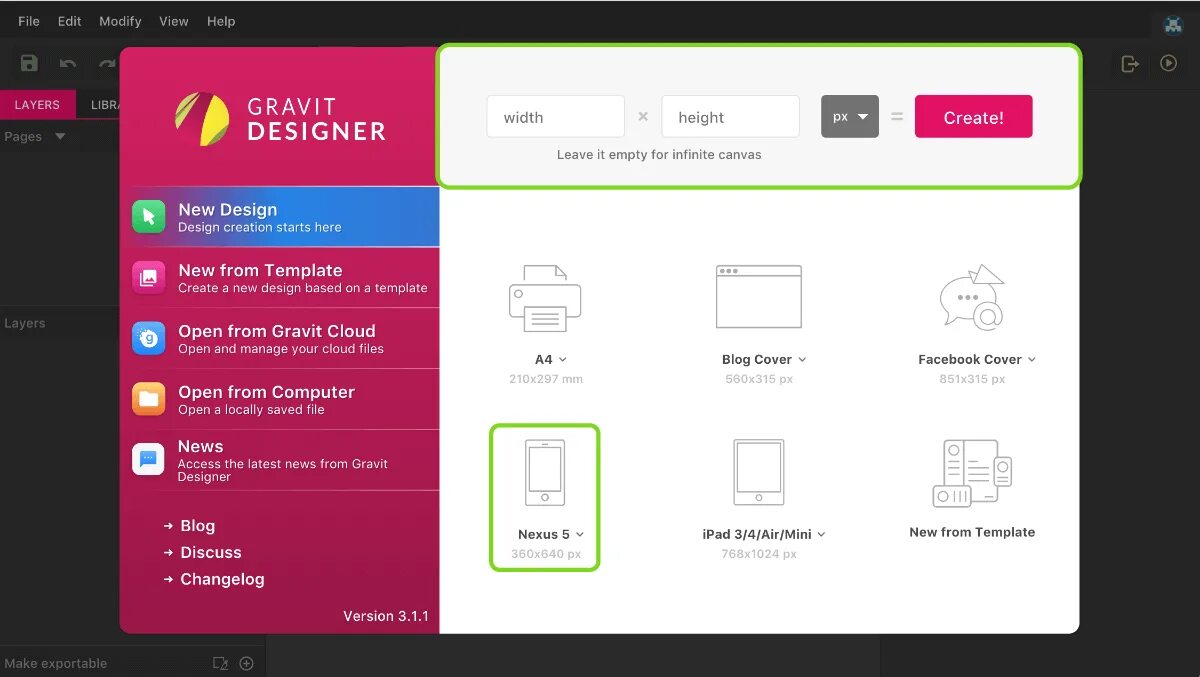The height and width of the screenshot is (677, 1200).
Task: Click the New Design cursor icon
Action: click(x=148, y=217)
